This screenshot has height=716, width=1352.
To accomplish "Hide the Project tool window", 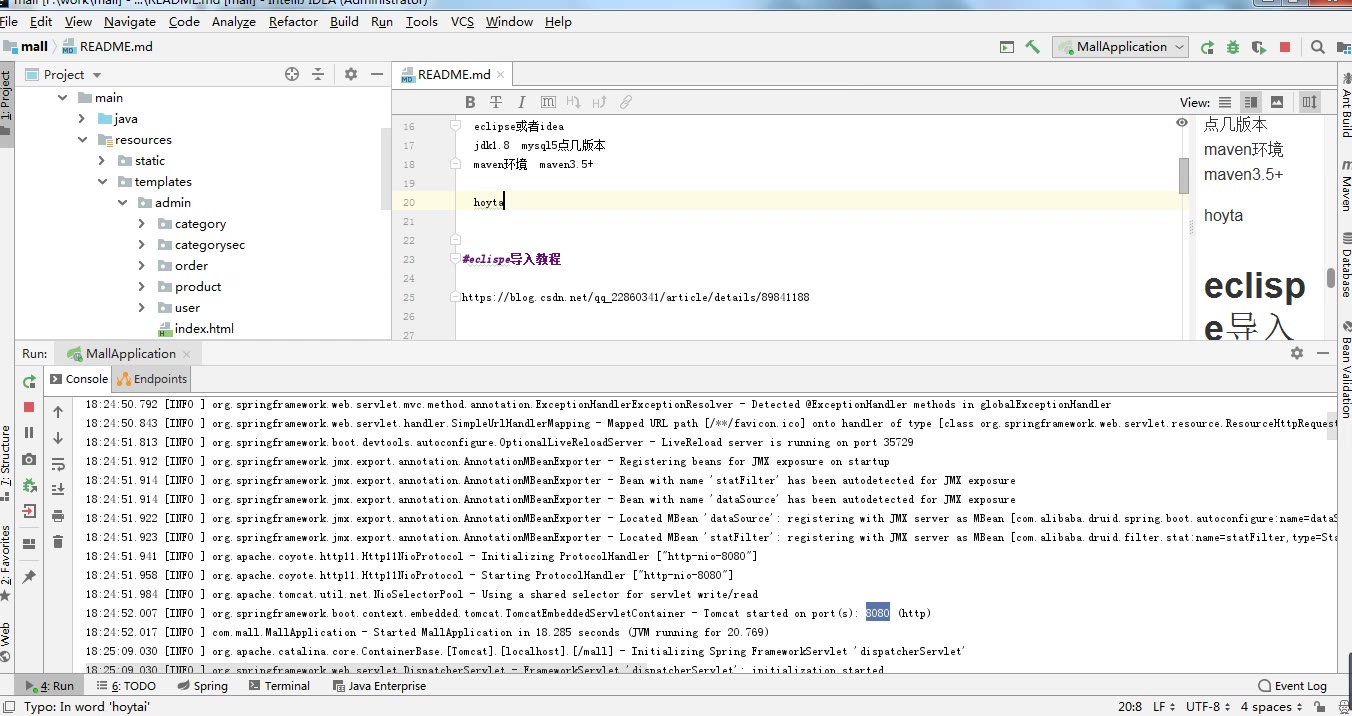I will click(377, 74).
